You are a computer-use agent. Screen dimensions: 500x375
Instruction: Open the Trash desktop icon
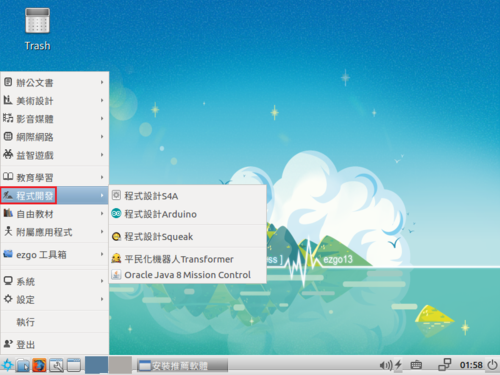[37, 29]
